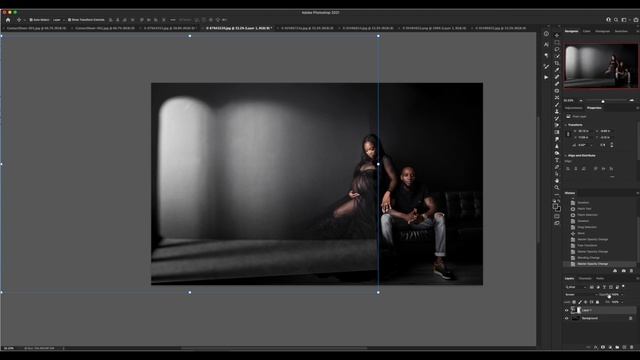
Task: Create a new group in Layers panel
Action: click(x=617, y=347)
